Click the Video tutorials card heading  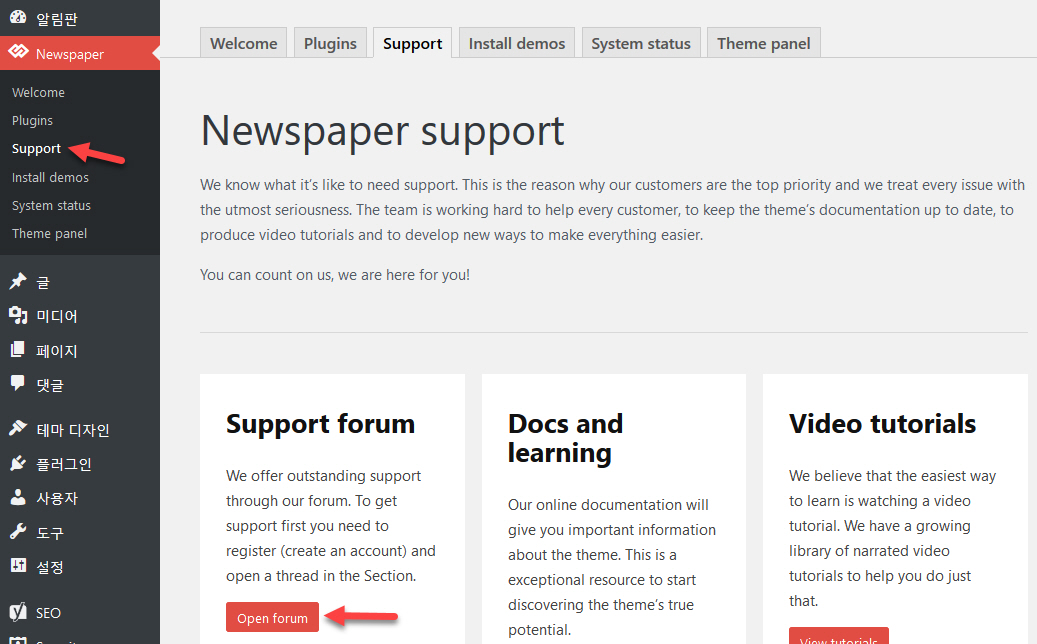pyautogui.click(x=882, y=424)
